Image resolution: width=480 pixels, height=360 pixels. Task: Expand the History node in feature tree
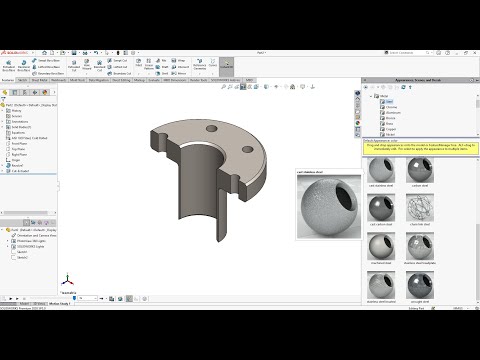(3, 111)
